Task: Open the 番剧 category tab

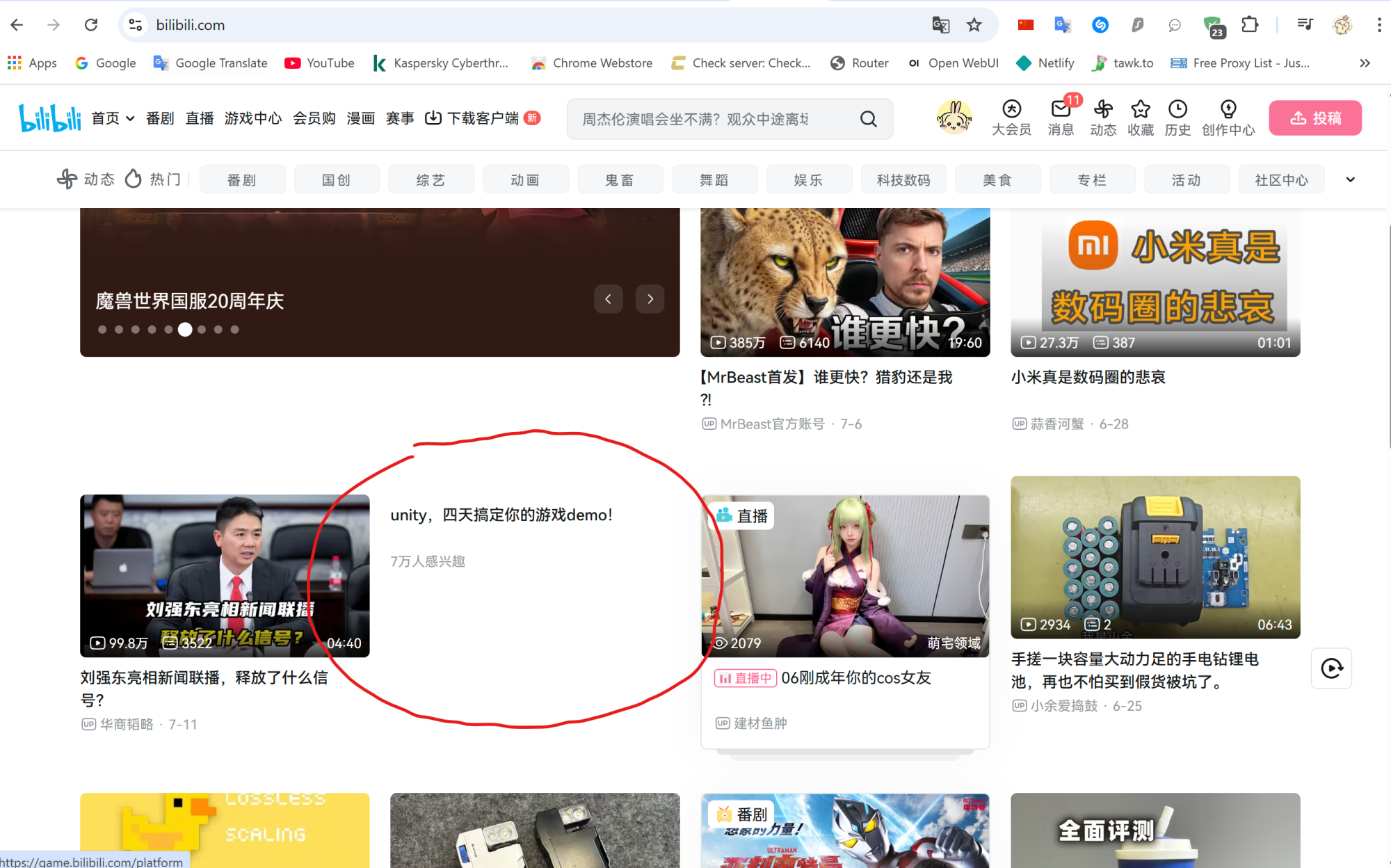Action: (x=242, y=179)
